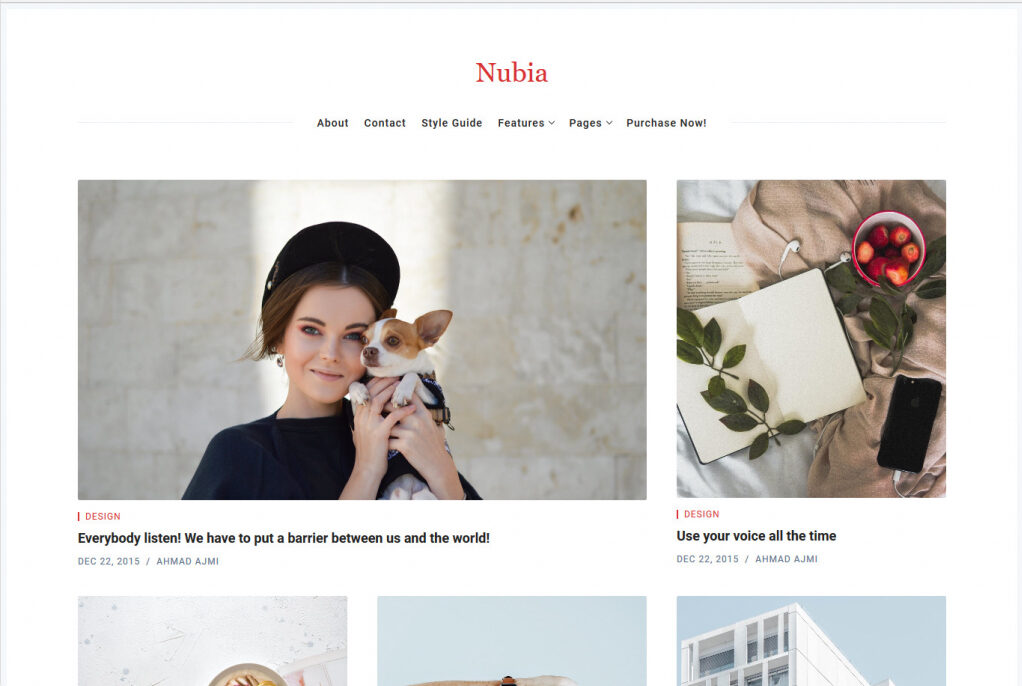Open the woman with chihuahua featured image
Viewport: 1022px width, 686px height.
(x=362, y=340)
